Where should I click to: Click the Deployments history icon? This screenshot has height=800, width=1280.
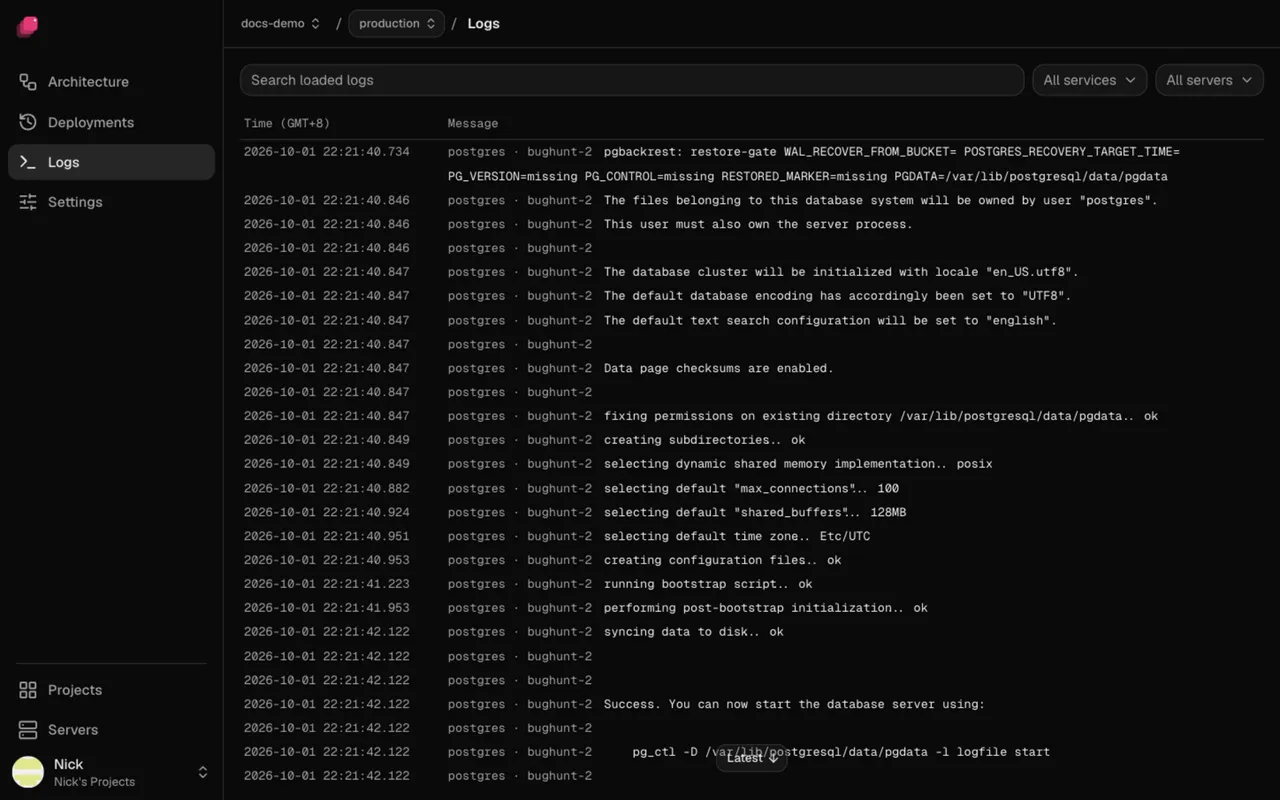(28, 122)
